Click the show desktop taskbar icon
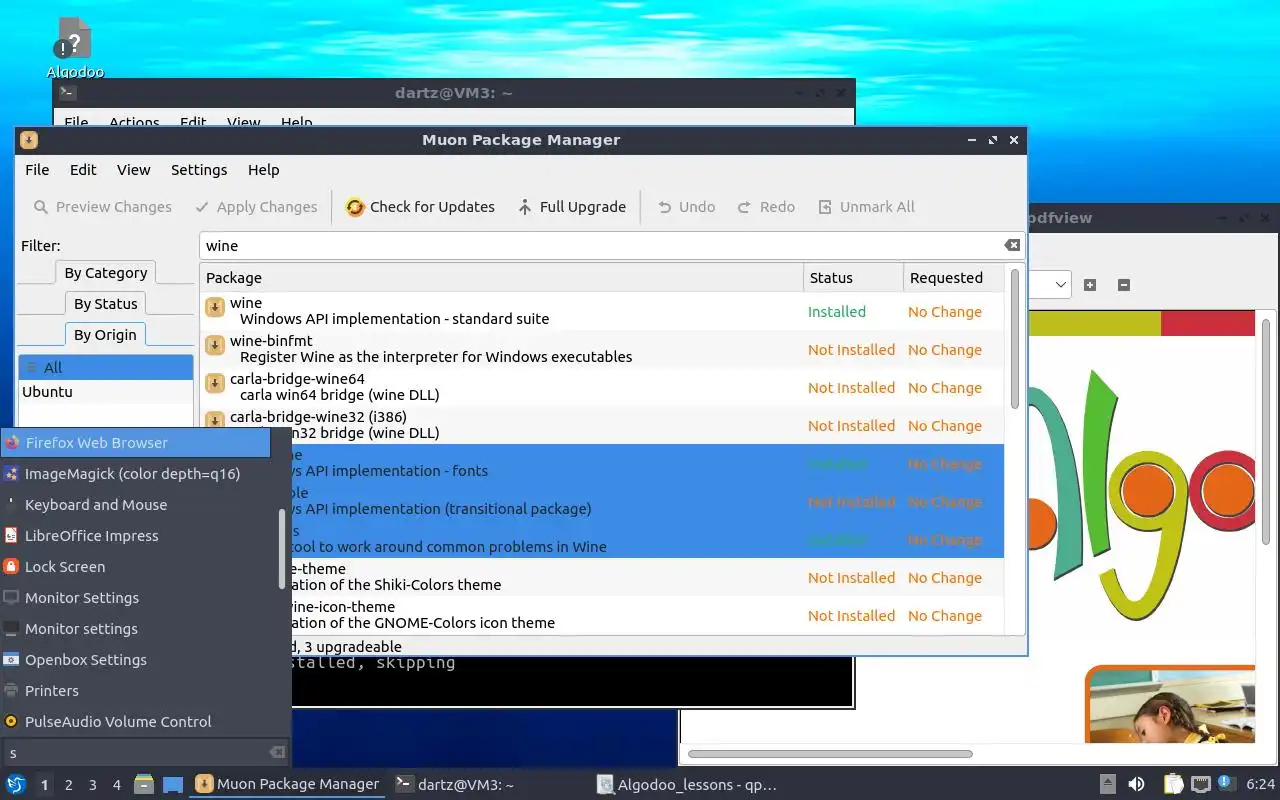1280x800 pixels. tap(173, 784)
